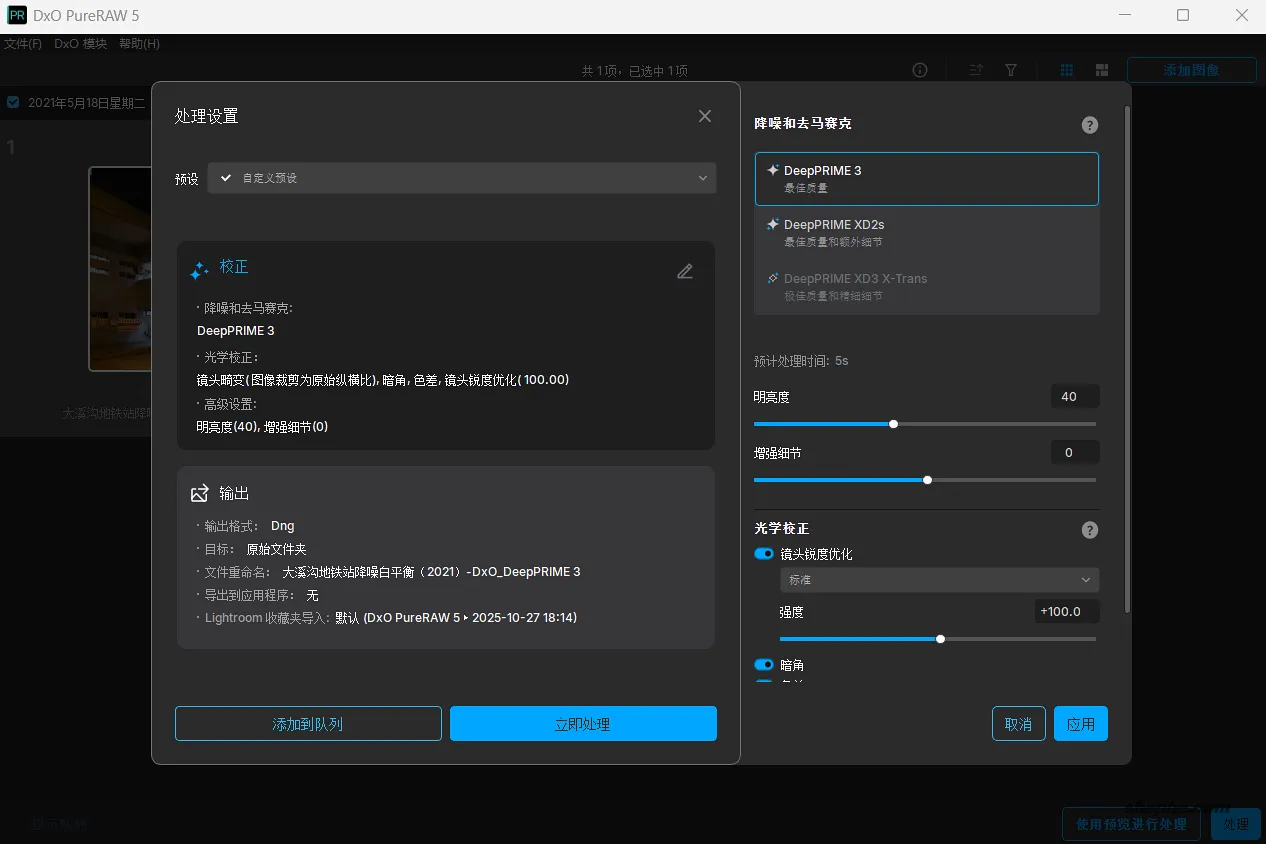
Task: Expand the 标准 lens sharpness dropdown
Action: point(939,580)
